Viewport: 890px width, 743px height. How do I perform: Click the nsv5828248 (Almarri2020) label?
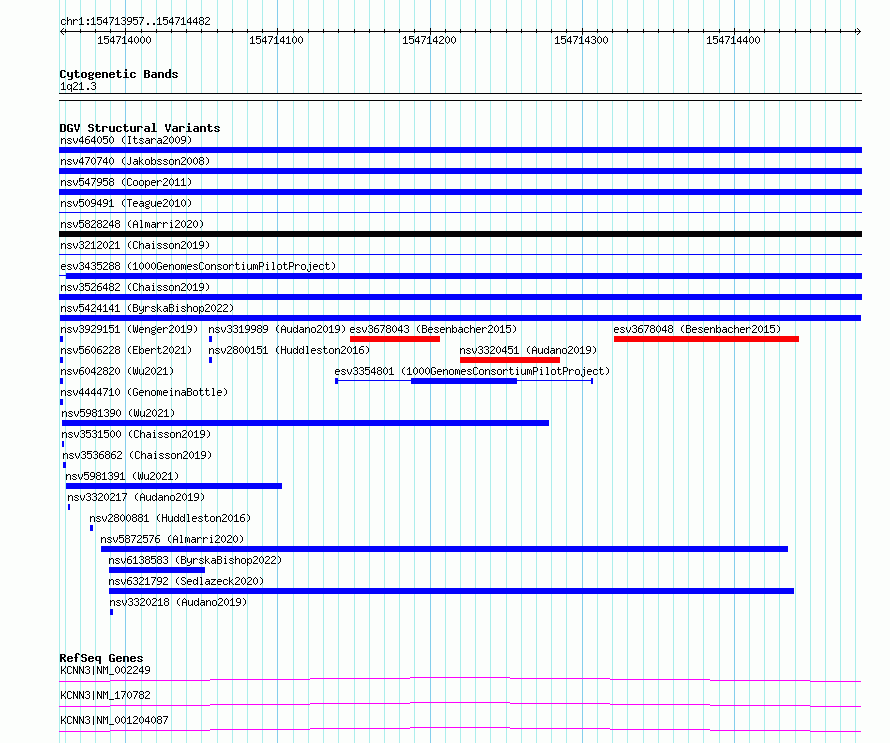coord(132,224)
